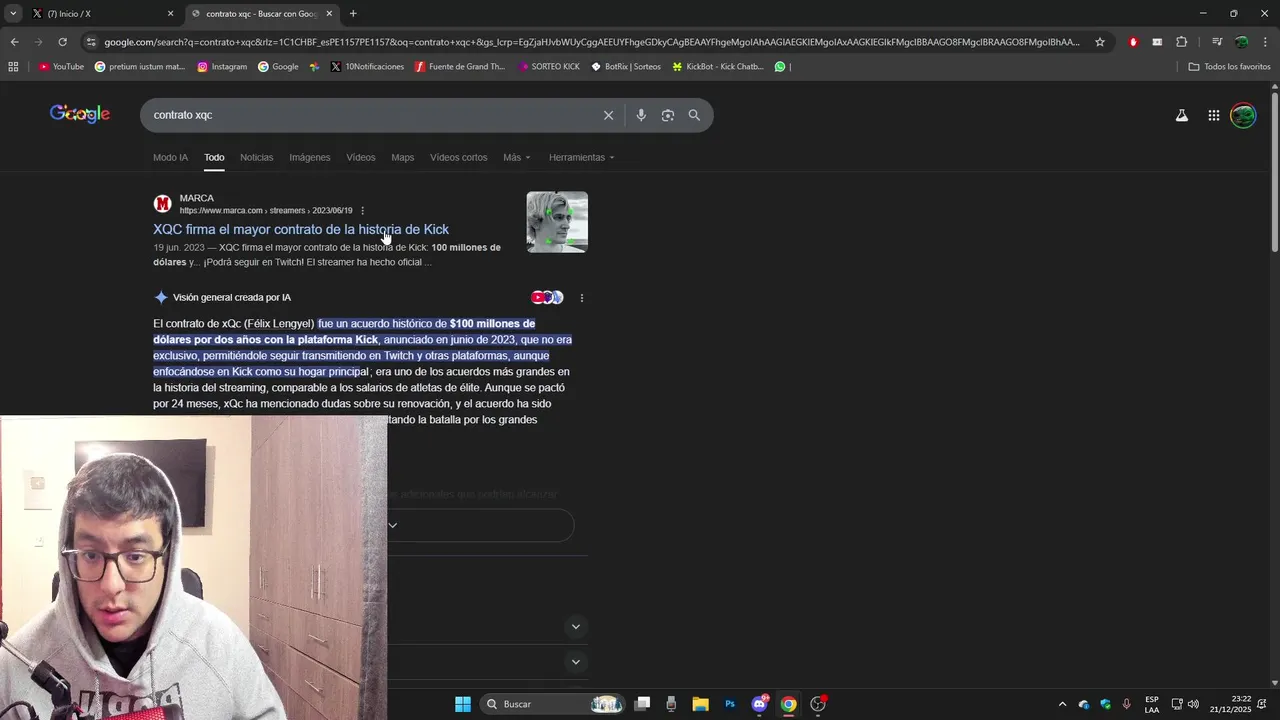The image size is (1280, 720).
Task: Bookmark this page with the star icon
Action: [1100, 42]
